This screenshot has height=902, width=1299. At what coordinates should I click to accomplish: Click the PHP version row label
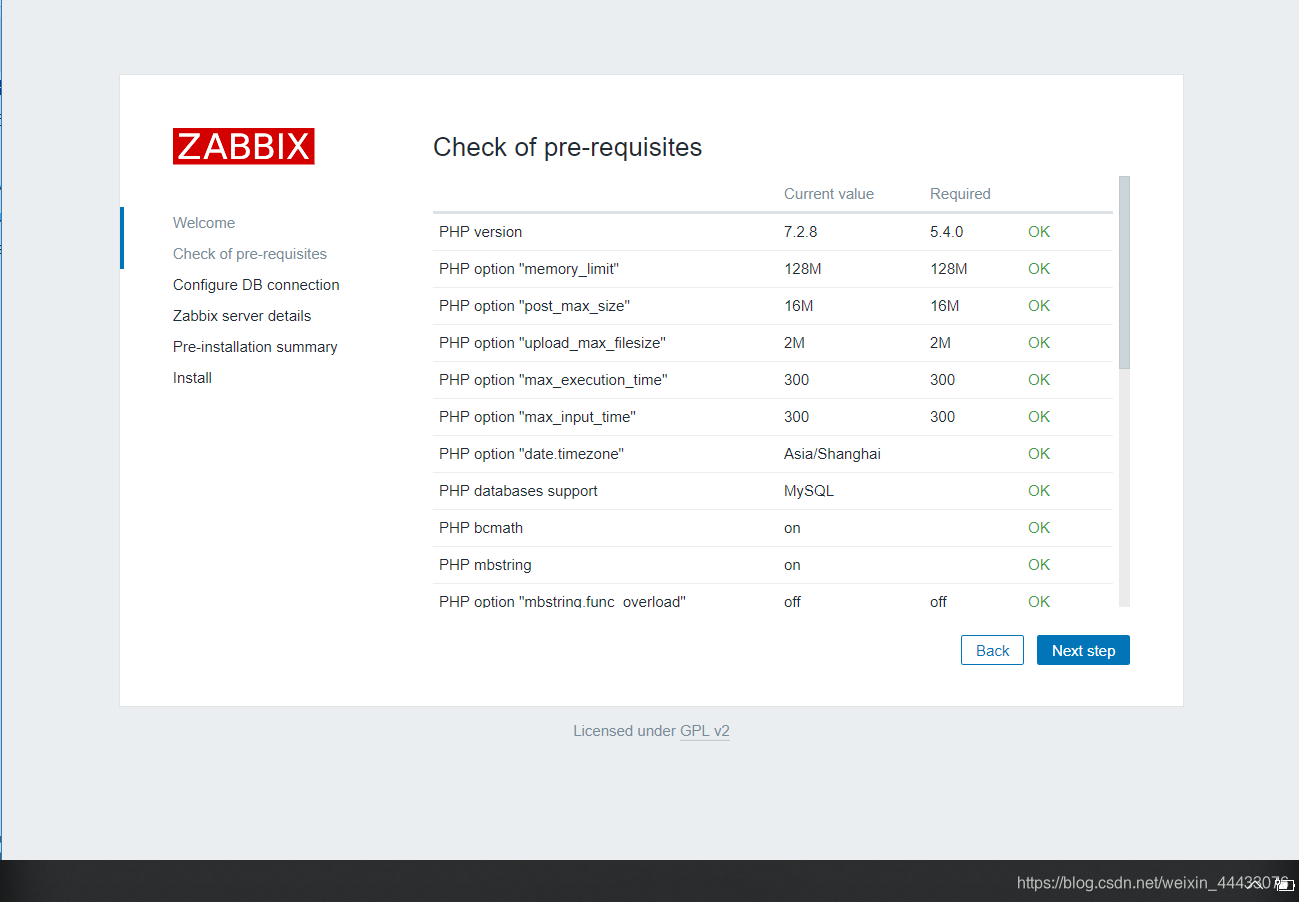pos(480,232)
